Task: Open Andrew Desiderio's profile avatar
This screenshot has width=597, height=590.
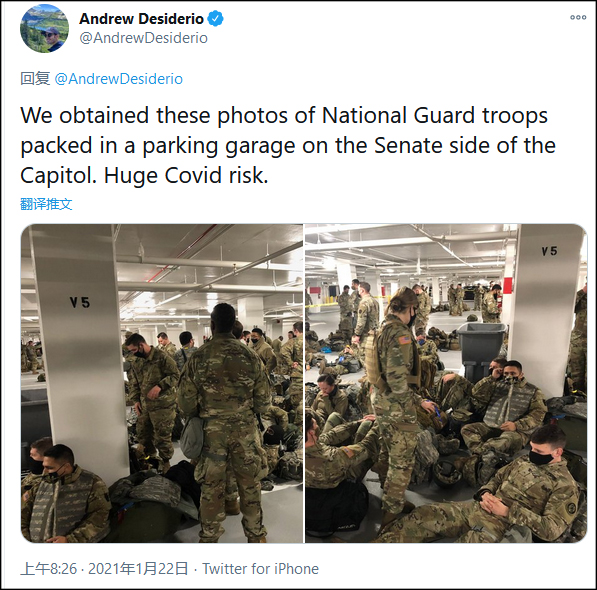Action: tap(45, 29)
